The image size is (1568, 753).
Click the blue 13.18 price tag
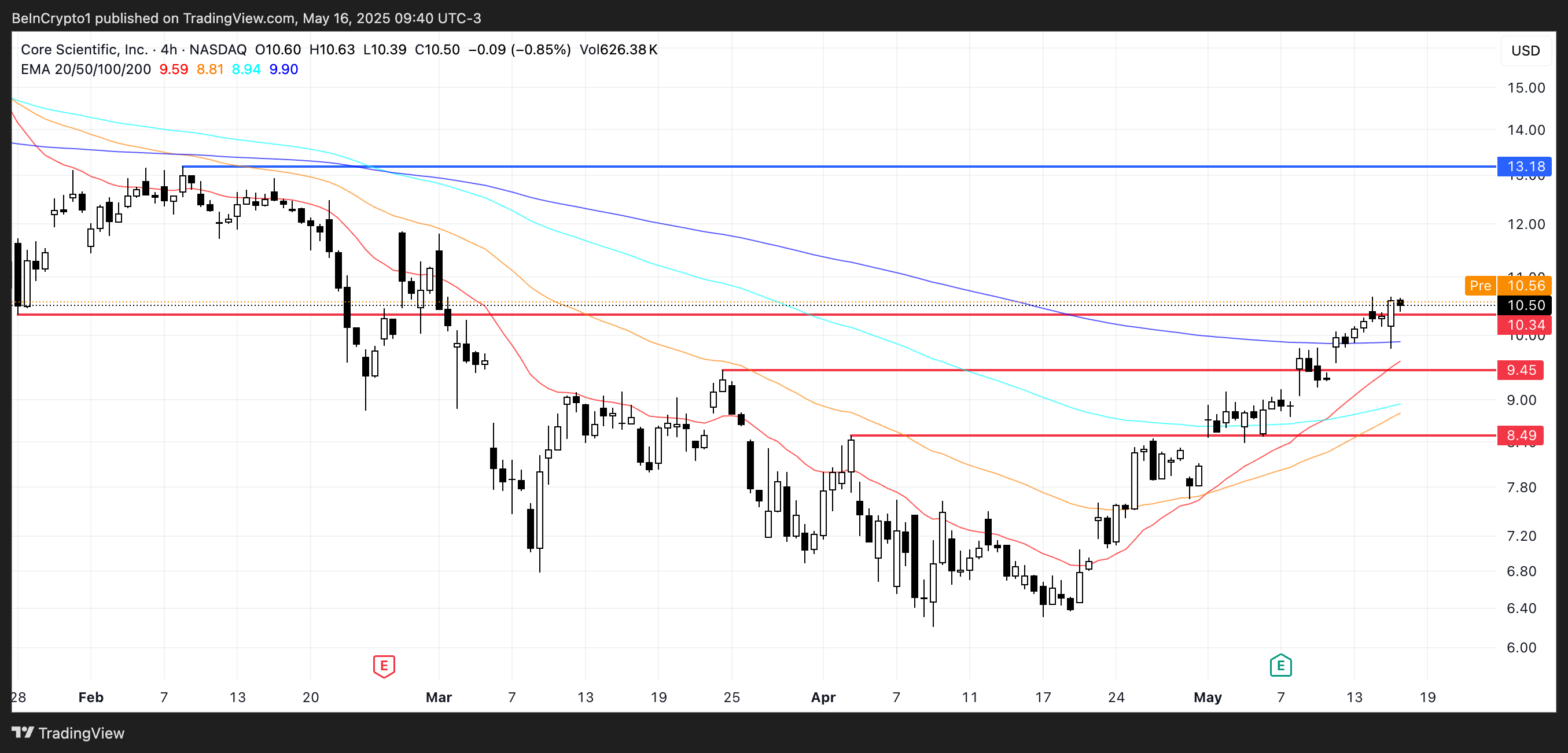1525,167
